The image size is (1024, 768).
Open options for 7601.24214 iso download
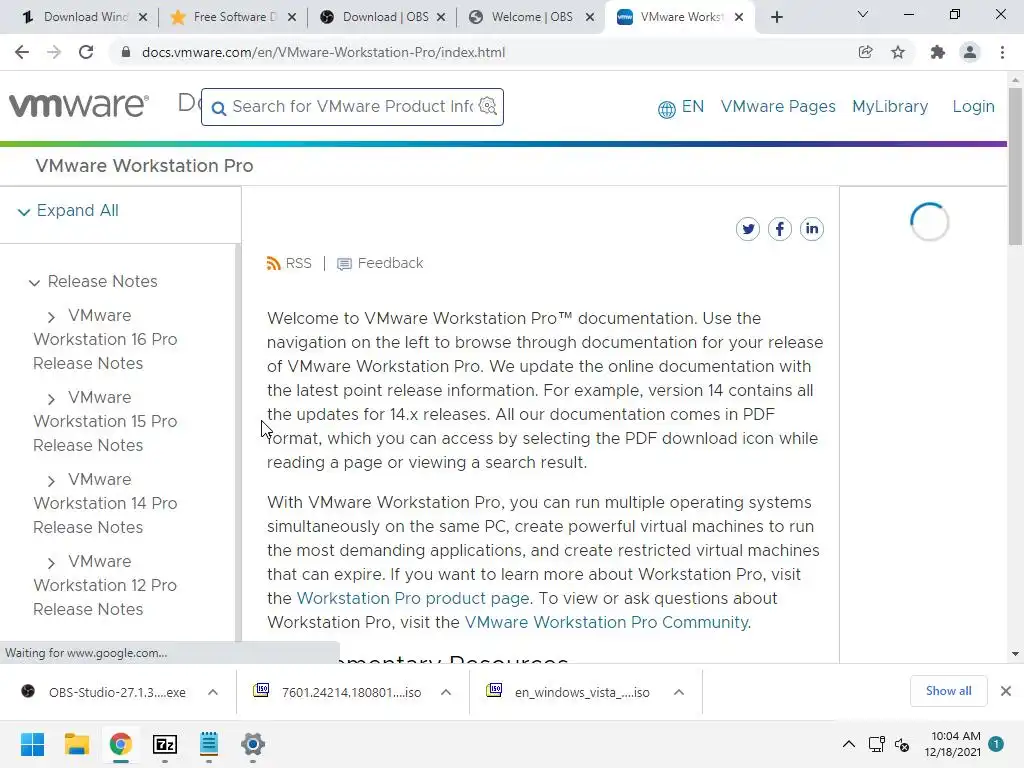[x=446, y=692]
